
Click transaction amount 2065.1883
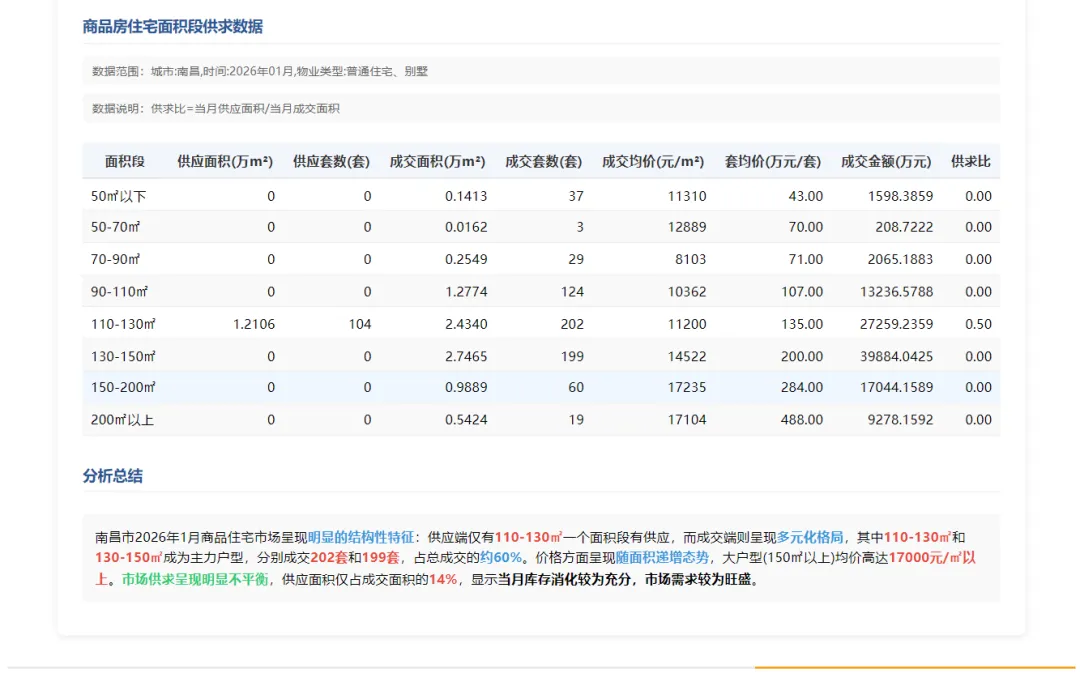(900, 259)
